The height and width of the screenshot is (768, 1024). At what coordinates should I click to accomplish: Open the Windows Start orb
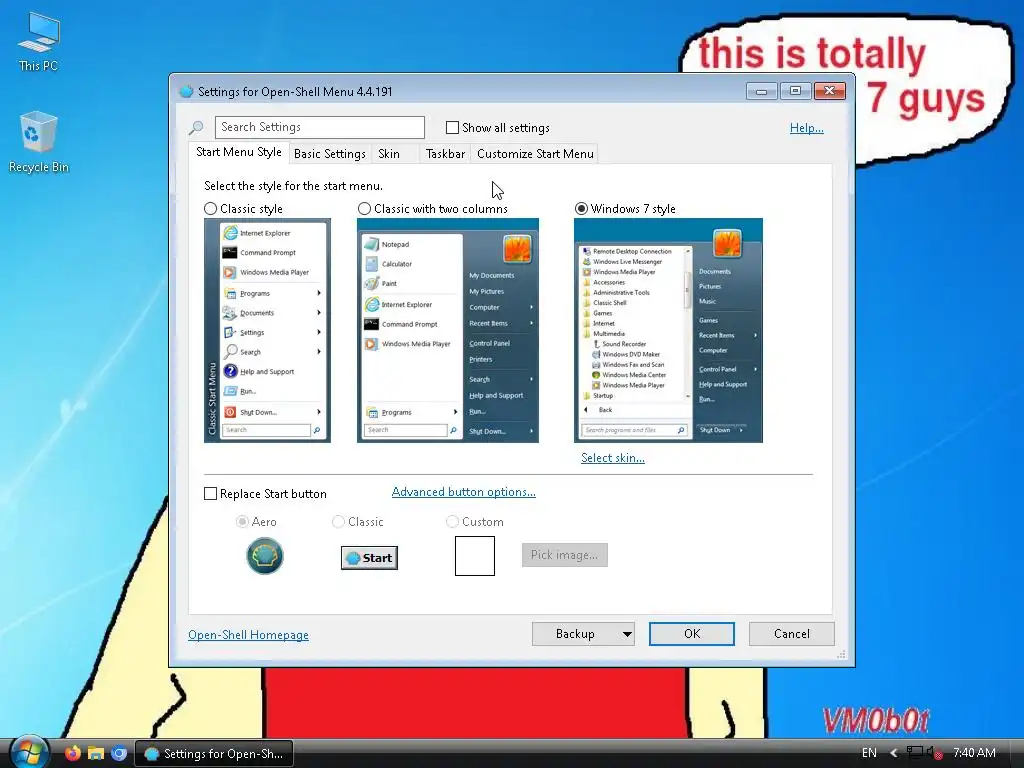point(29,752)
